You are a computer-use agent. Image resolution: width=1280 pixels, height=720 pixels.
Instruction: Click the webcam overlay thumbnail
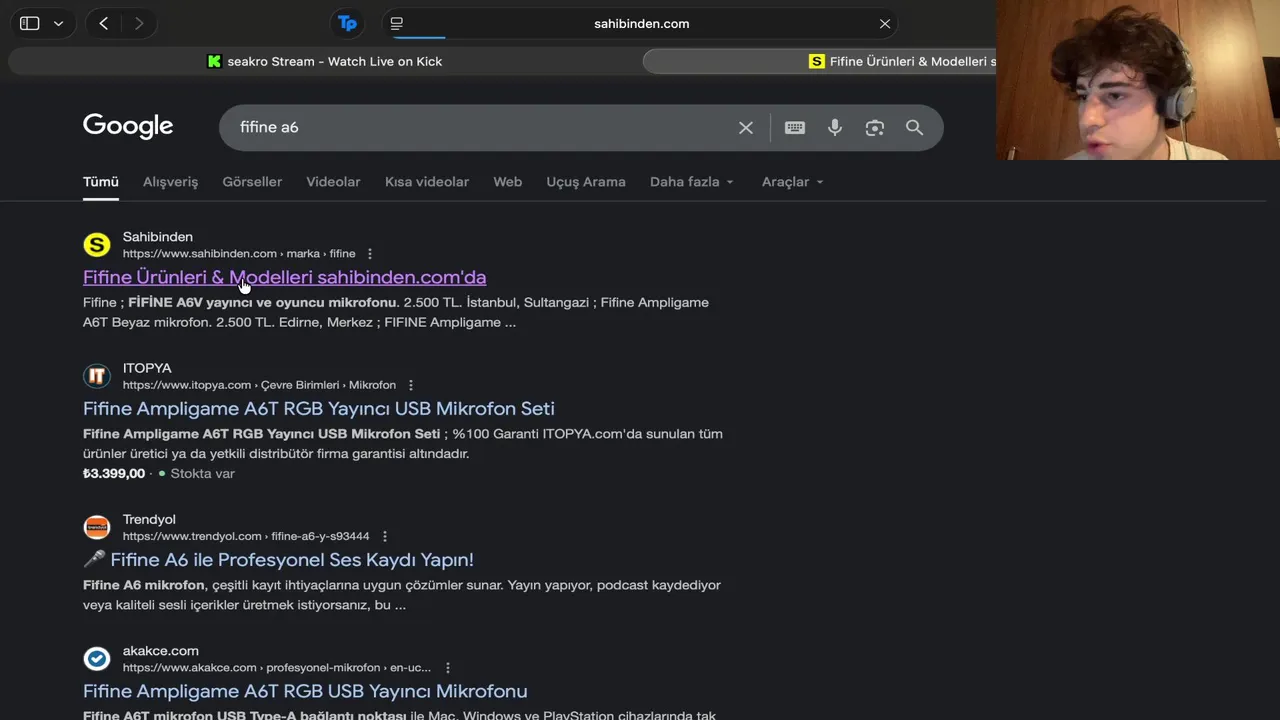pos(1138,80)
